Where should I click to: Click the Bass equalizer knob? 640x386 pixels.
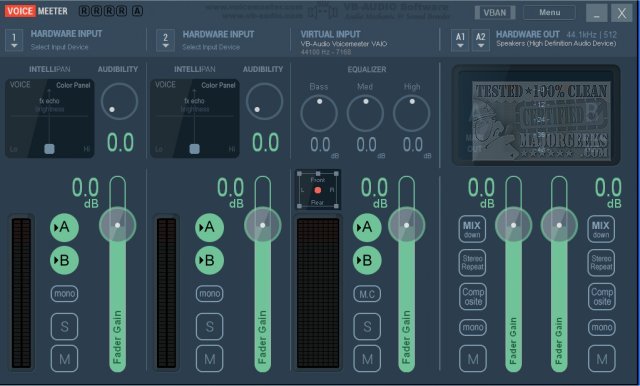pyautogui.click(x=319, y=113)
